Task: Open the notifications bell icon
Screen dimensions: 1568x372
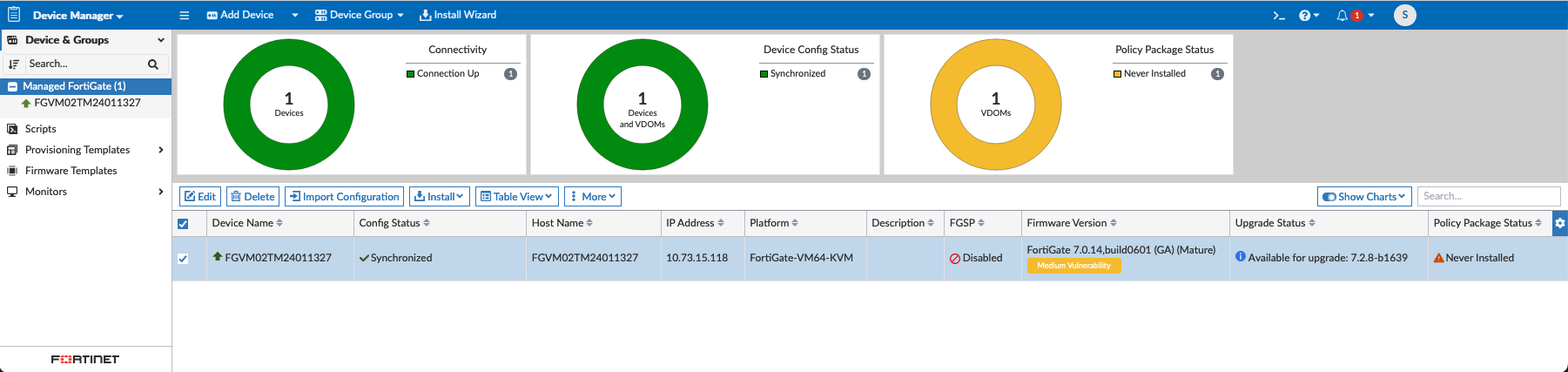Action: tap(1342, 15)
